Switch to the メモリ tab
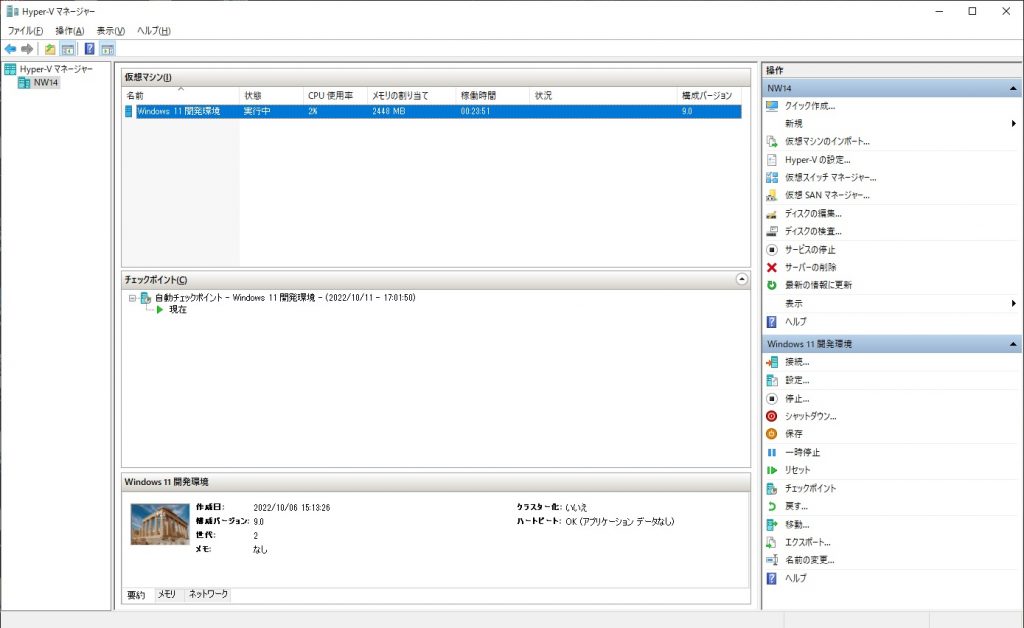Image resolution: width=1024 pixels, height=628 pixels. [x=167, y=594]
